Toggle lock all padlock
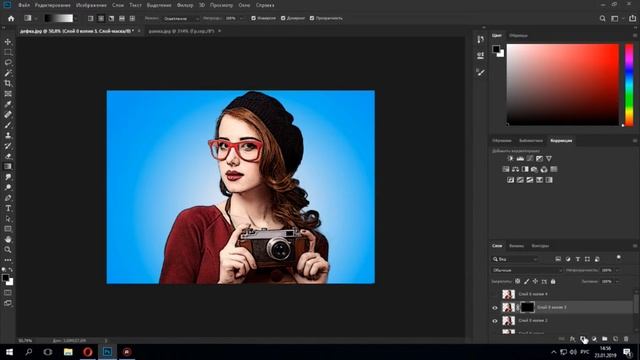The height and width of the screenshot is (360, 640). [x=553, y=281]
